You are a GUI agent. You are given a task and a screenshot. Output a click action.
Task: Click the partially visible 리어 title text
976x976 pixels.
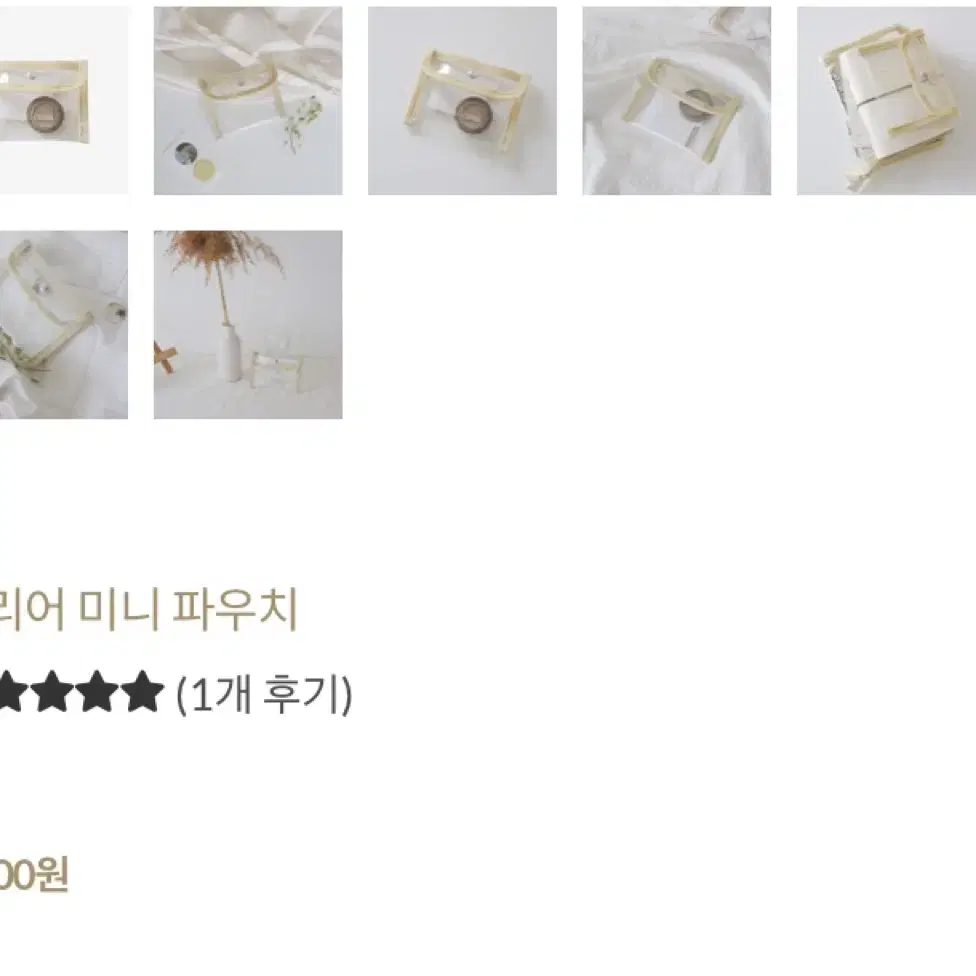point(32,609)
